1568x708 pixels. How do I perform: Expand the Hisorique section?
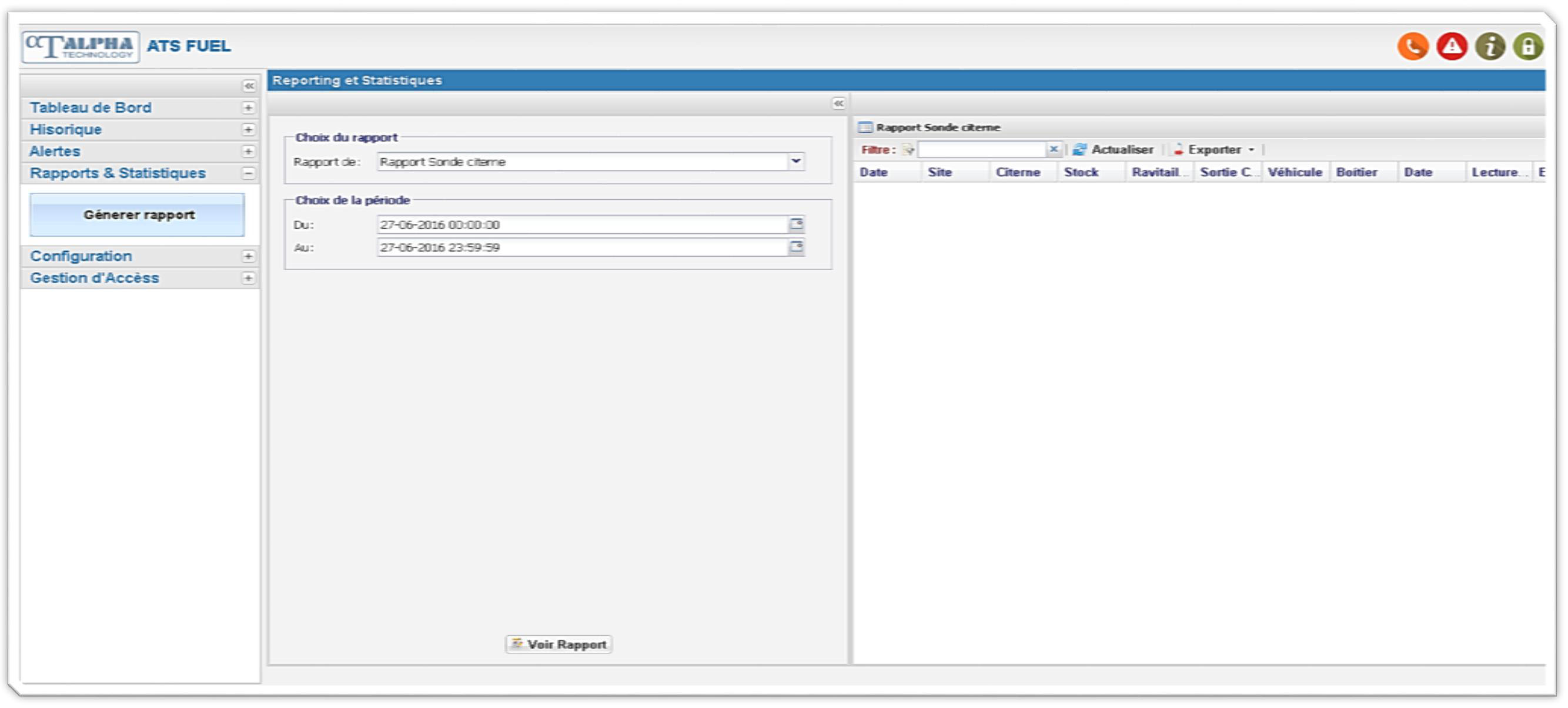[x=248, y=130]
